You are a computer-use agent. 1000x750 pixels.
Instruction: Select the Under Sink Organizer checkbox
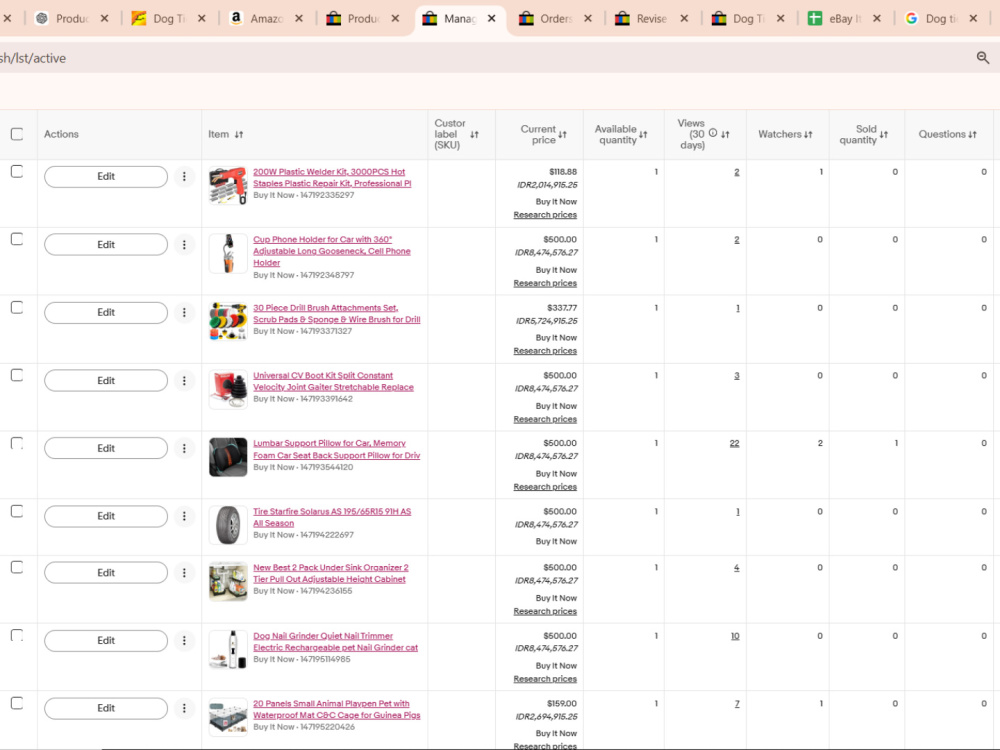(17, 568)
